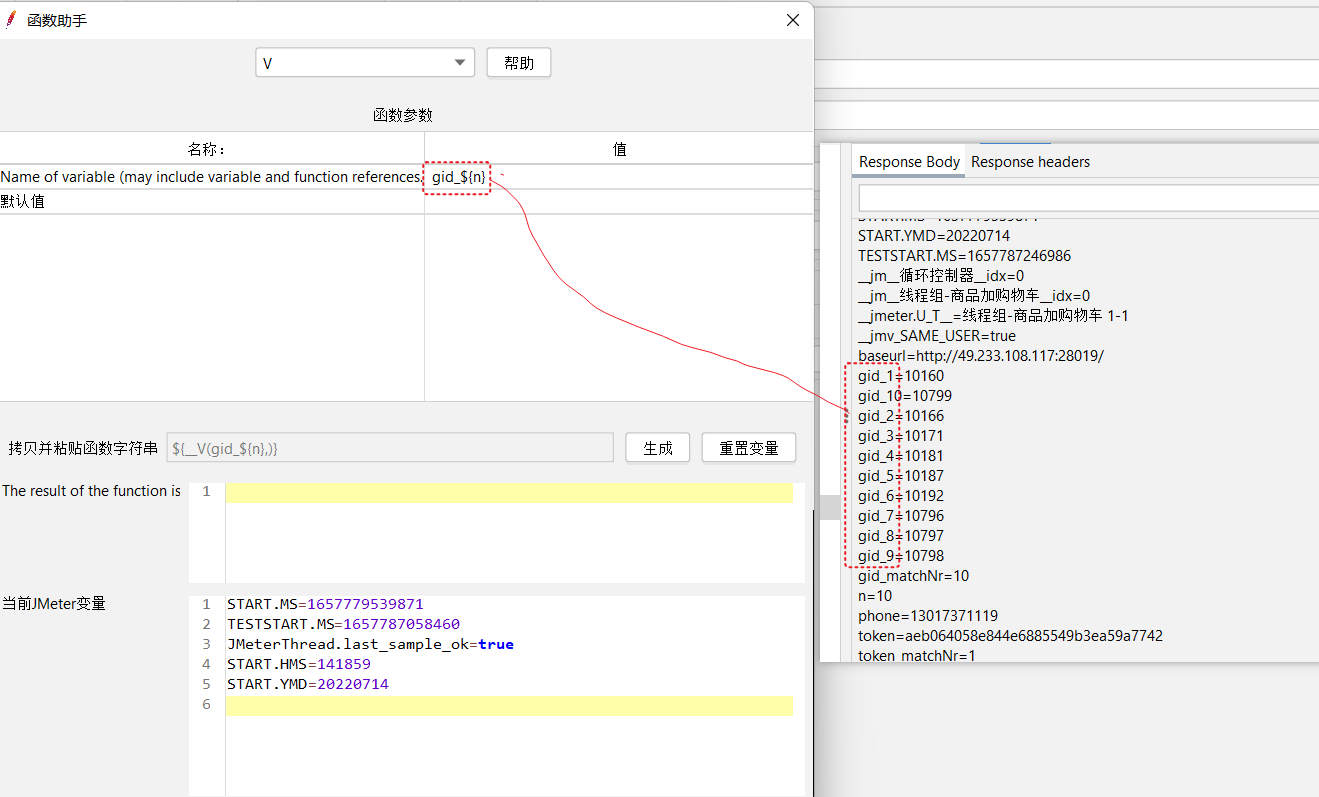Click phone=13017371119 in the response body
This screenshot has height=797, width=1319.
pyautogui.click(x=928, y=616)
